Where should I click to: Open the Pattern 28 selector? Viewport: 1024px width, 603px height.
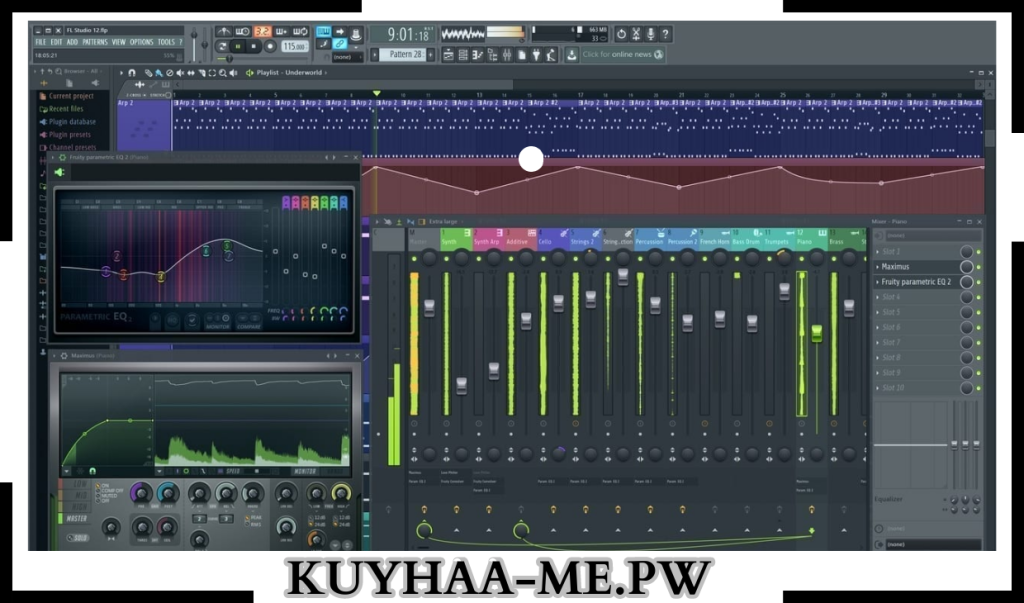point(403,55)
